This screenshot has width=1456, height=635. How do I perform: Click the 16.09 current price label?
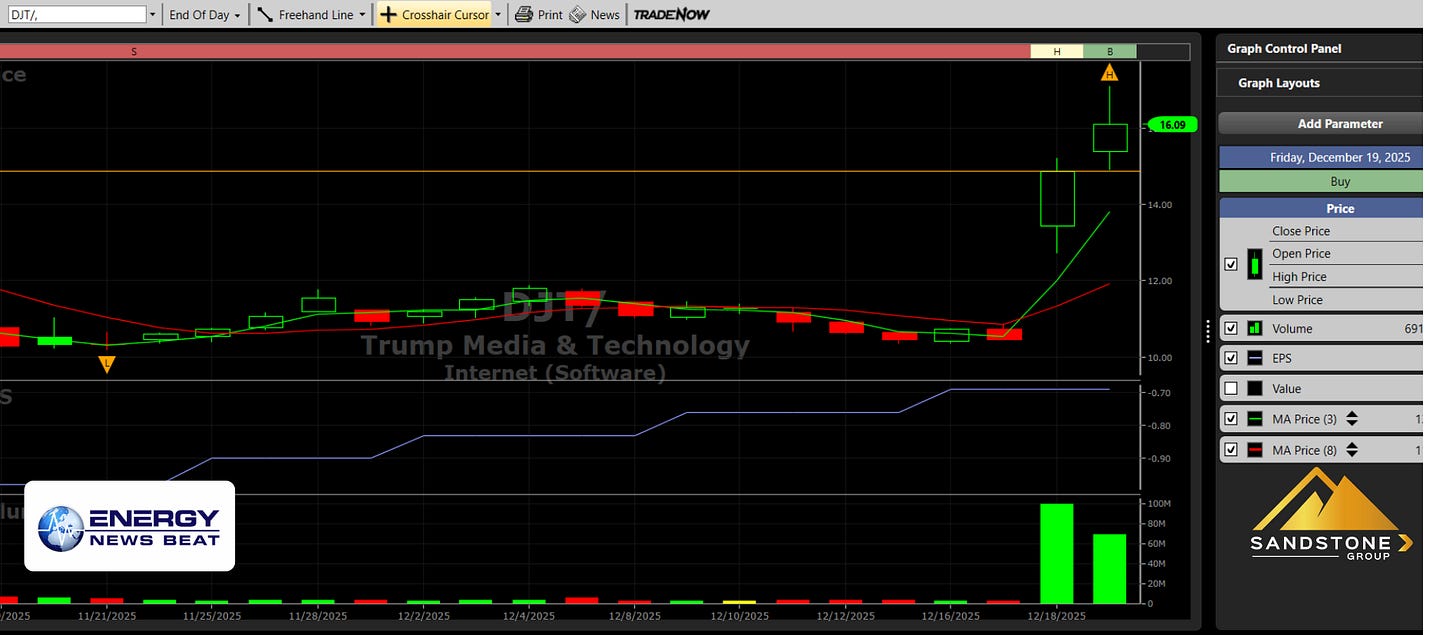click(1173, 125)
